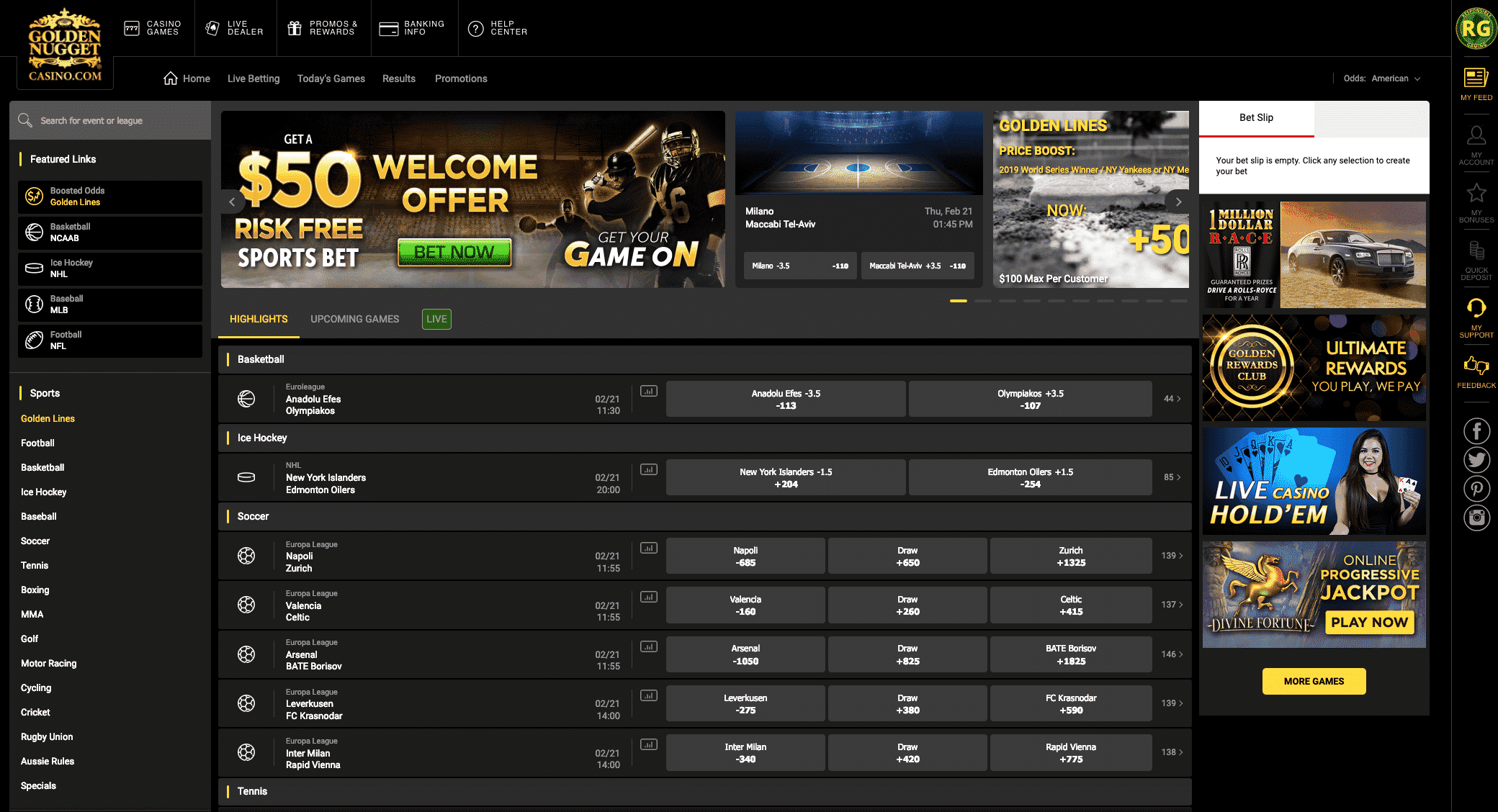The height and width of the screenshot is (812, 1498).
Task: Open the Pinterest social icon
Action: coord(1476,489)
